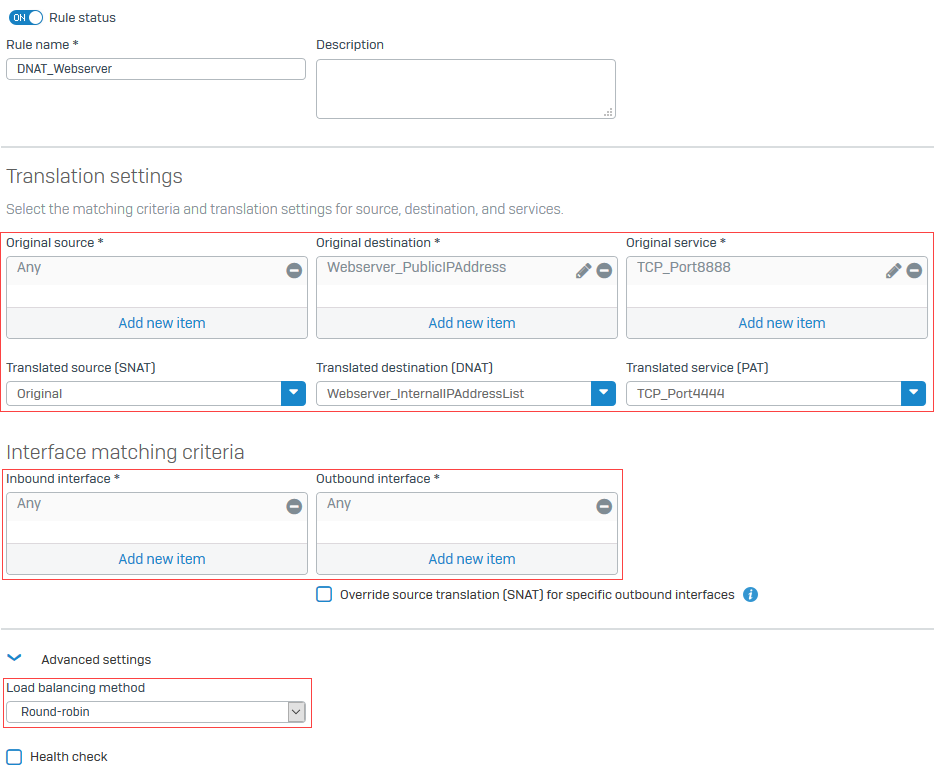Open Load balancing method Round-robin dropdown
The height and width of the screenshot is (776, 934).
point(295,712)
